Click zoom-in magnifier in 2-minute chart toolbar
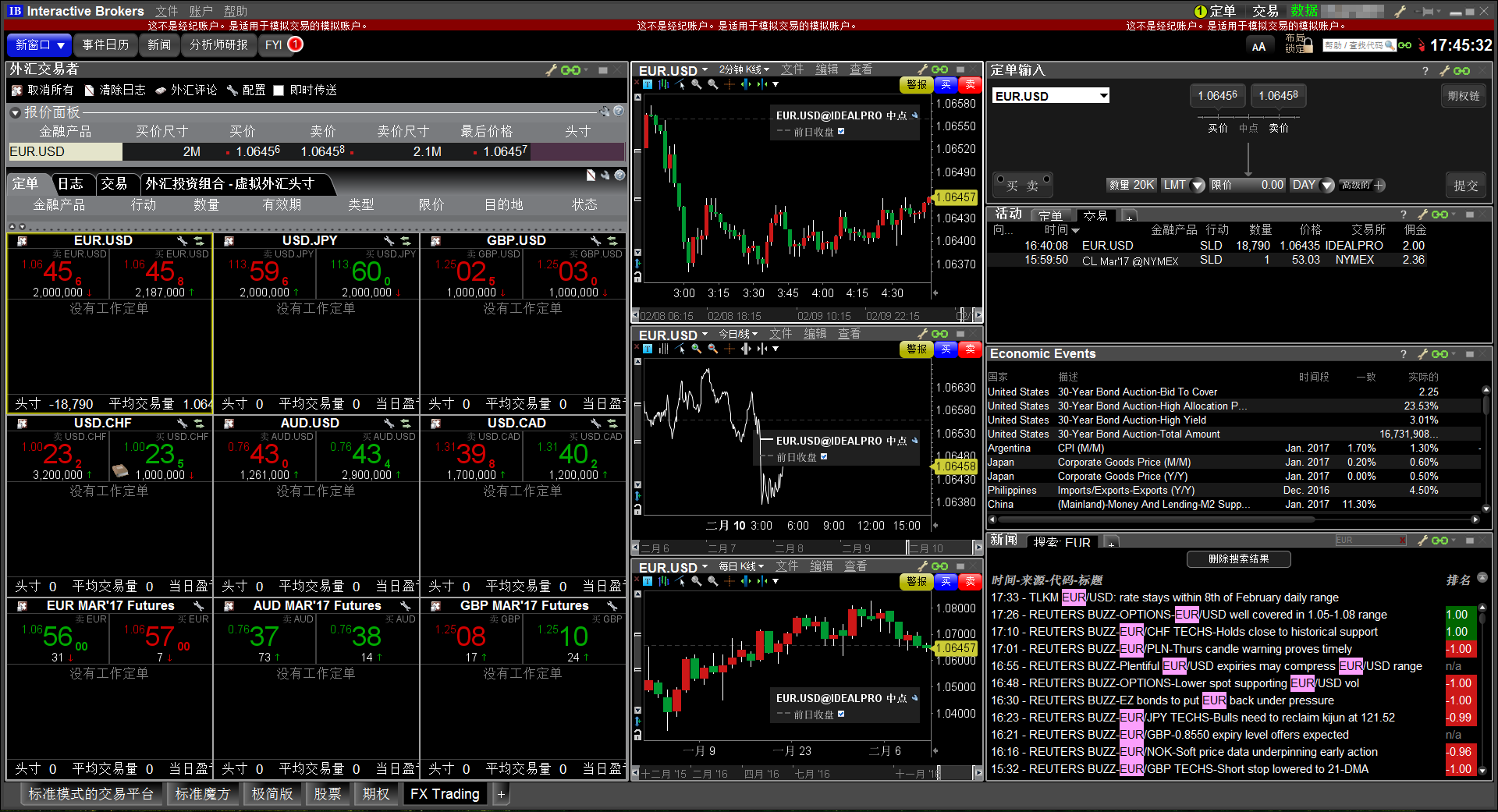Screen dimensions: 1498x812 tap(697, 84)
